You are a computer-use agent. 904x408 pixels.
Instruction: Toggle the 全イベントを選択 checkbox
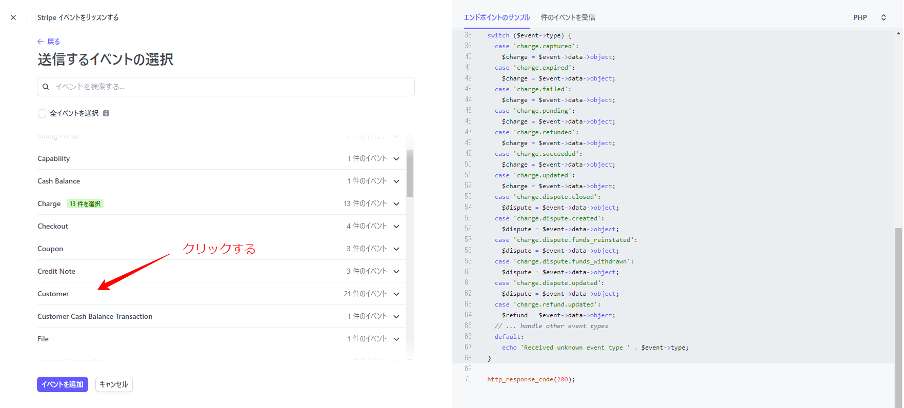(42, 113)
